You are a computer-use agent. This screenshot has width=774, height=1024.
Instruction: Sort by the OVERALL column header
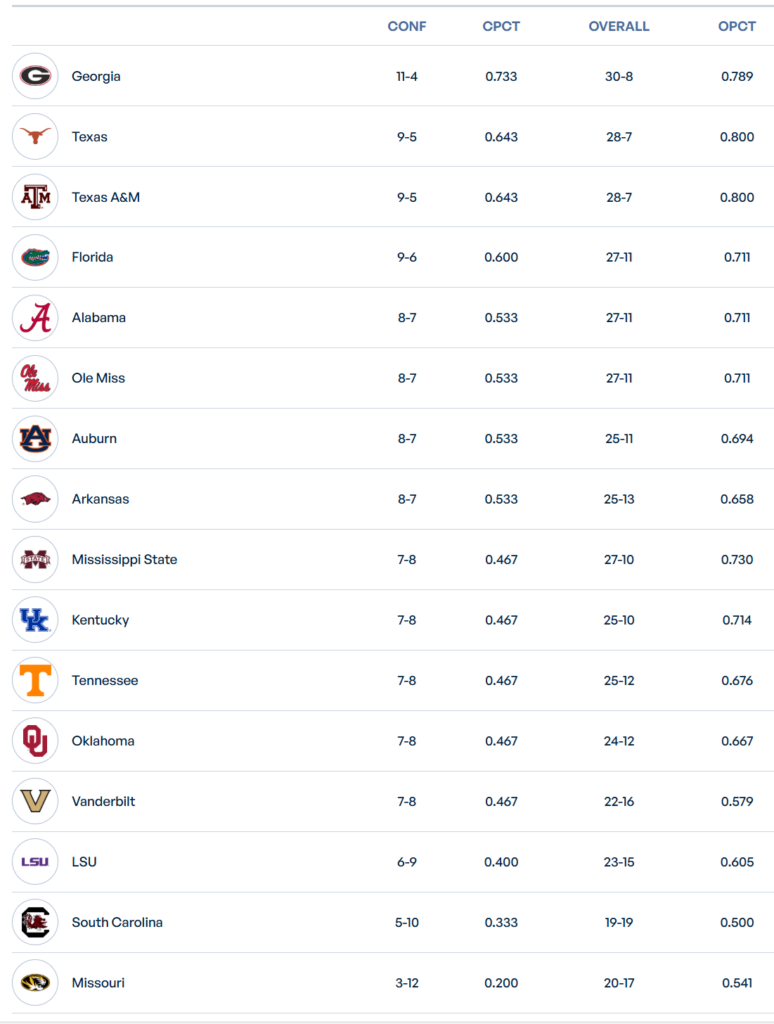[x=619, y=26]
